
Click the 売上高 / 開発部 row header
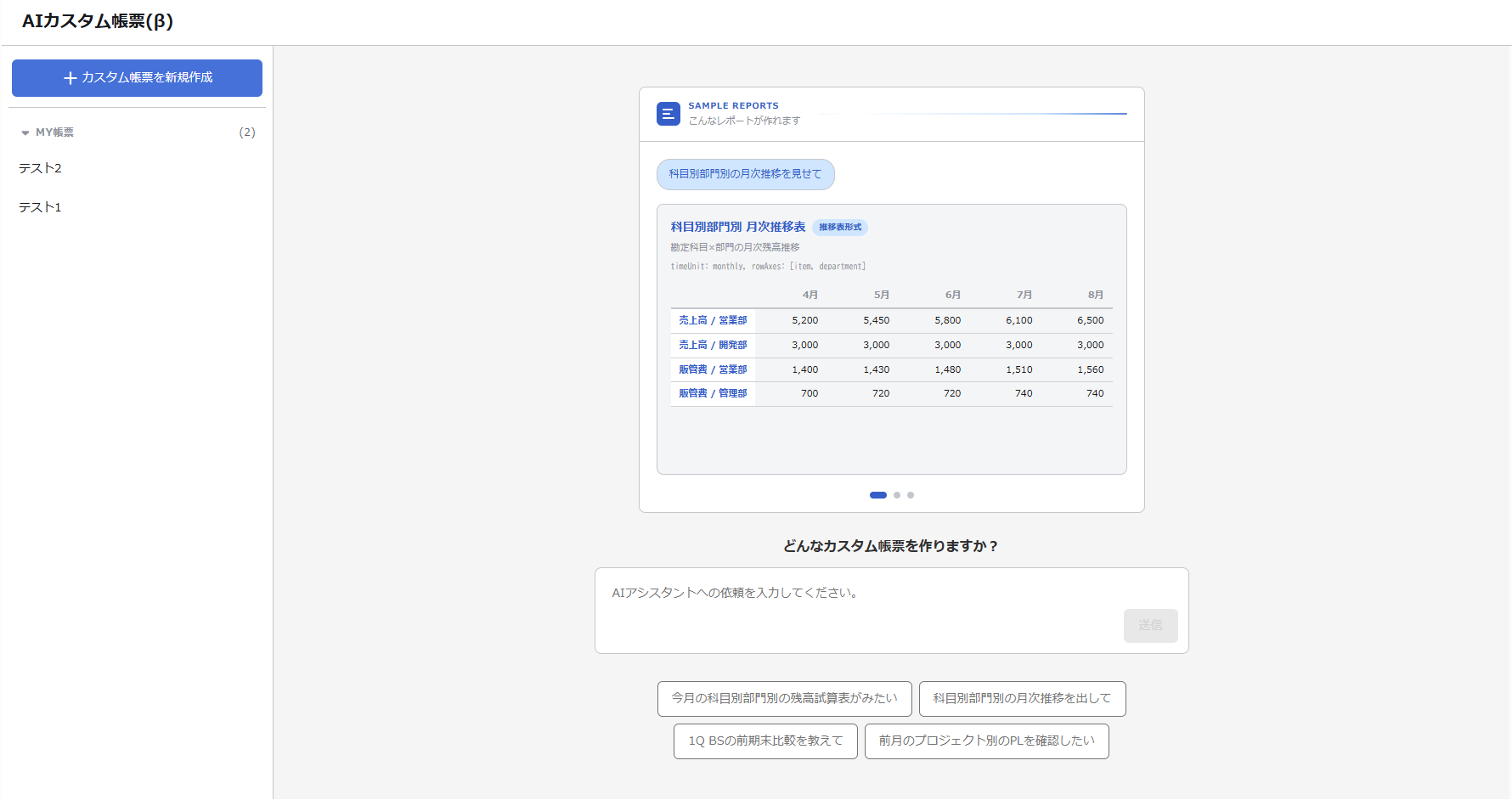(x=713, y=346)
